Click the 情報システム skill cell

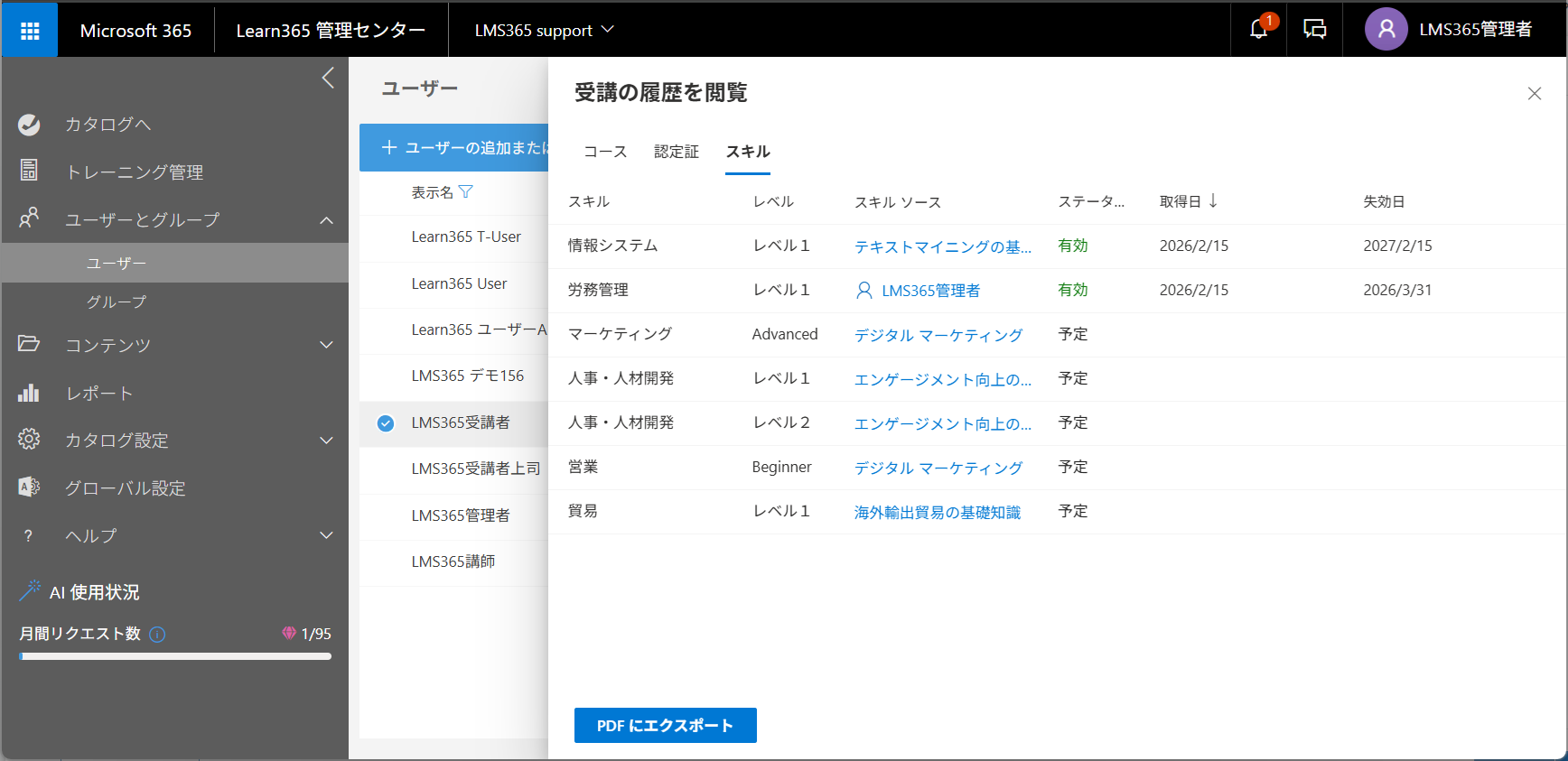click(612, 246)
